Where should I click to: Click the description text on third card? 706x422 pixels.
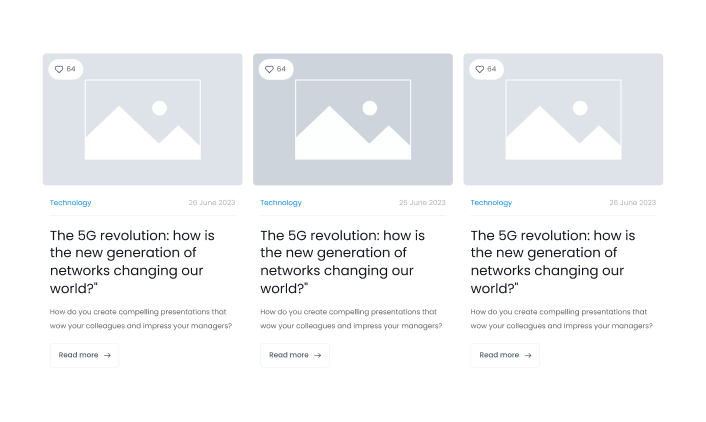[x=561, y=318]
